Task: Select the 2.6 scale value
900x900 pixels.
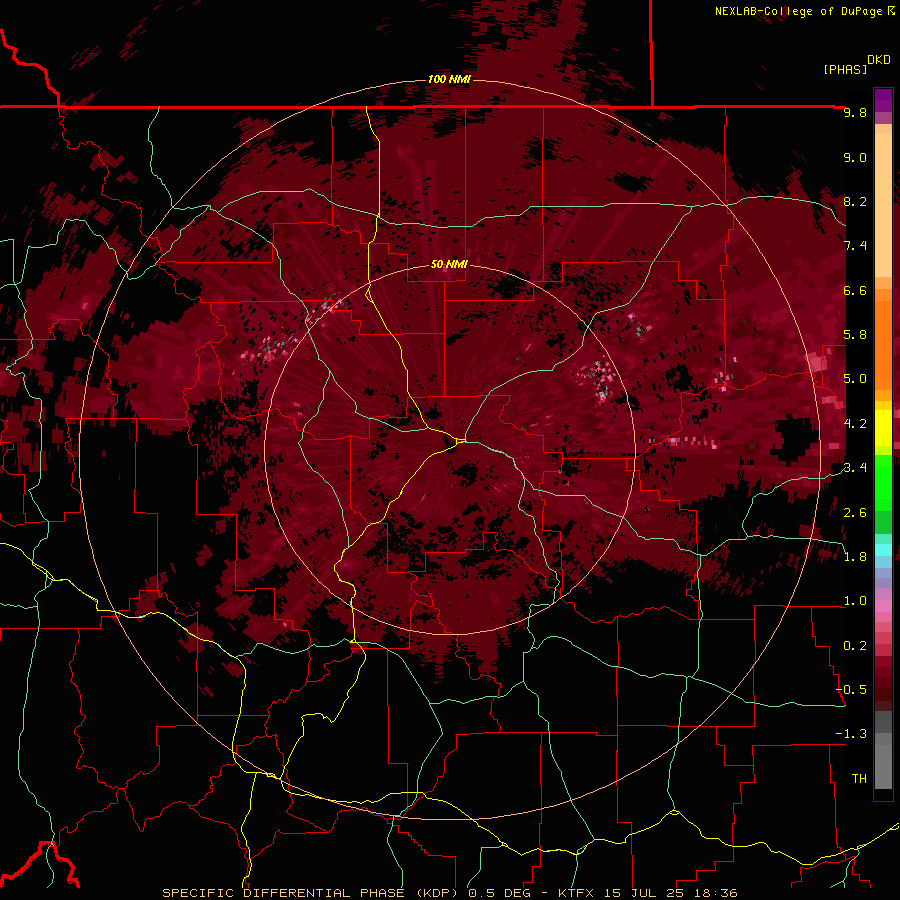Action: [855, 512]
